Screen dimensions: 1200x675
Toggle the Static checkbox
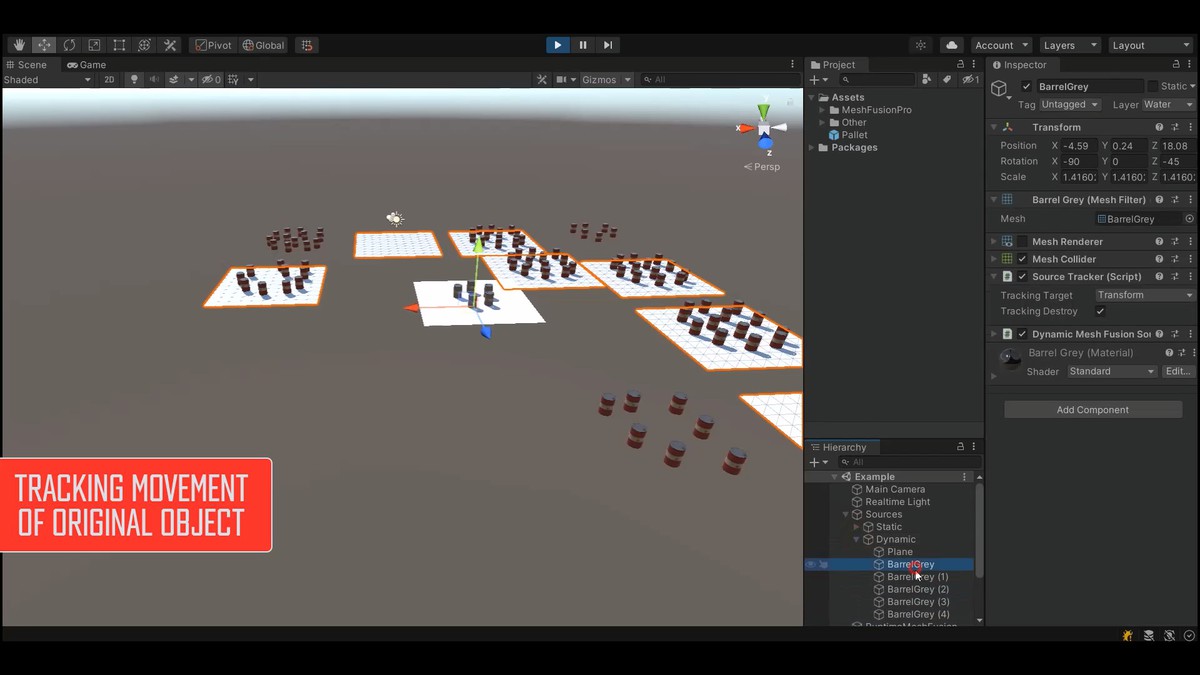[1152, 86]
